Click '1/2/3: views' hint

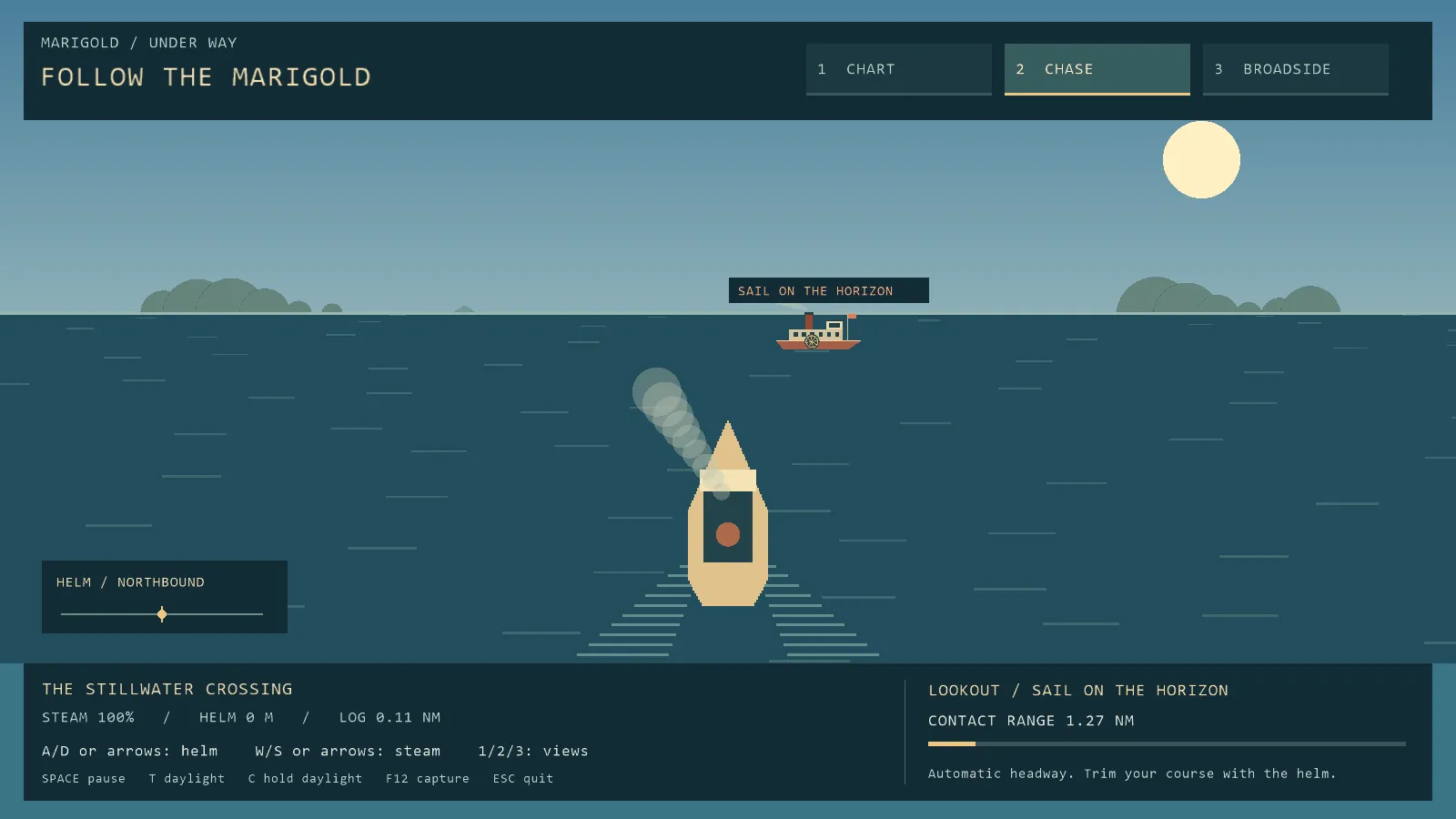[533, 751]
